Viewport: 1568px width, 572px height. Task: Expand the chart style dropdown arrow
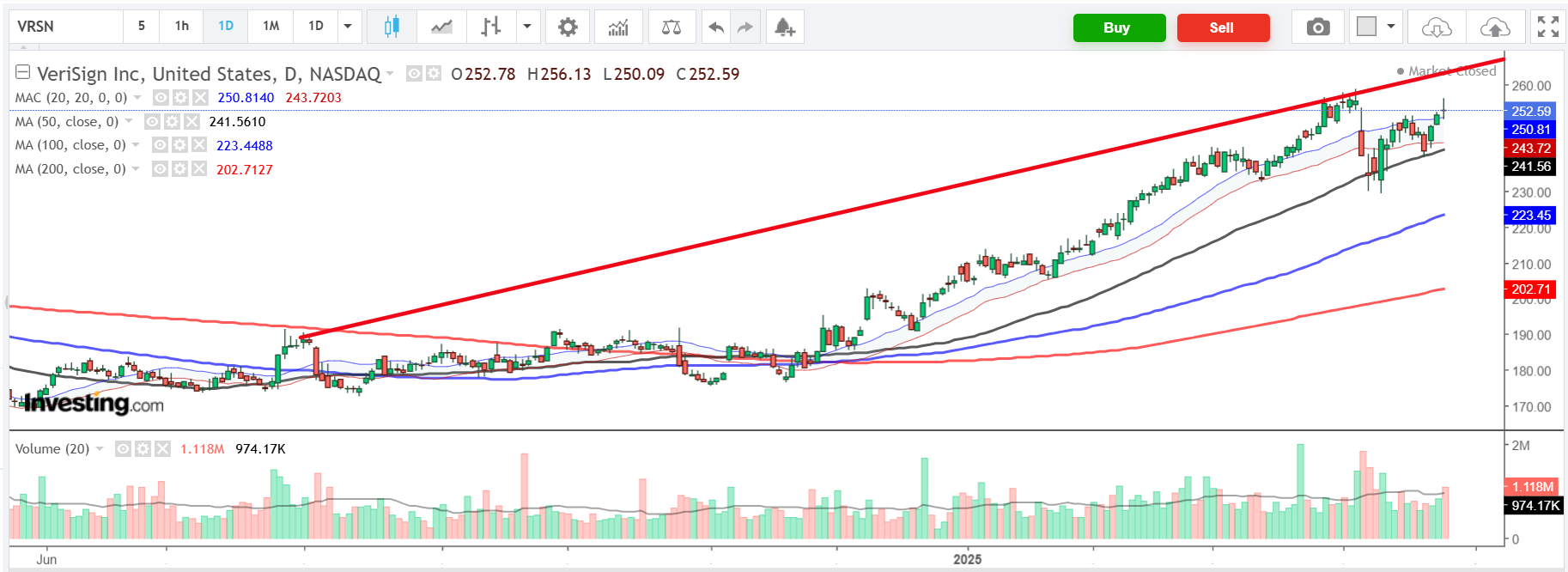click(527, 27)
